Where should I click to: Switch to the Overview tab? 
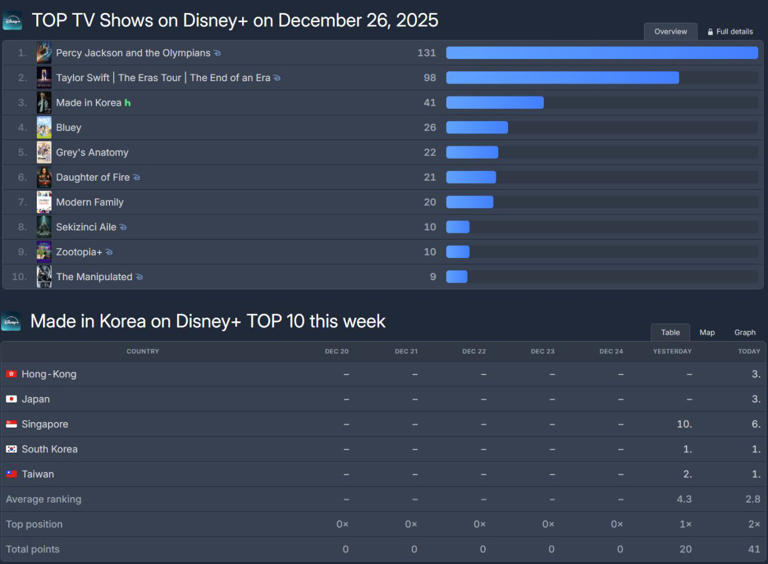tap(670, 32)
